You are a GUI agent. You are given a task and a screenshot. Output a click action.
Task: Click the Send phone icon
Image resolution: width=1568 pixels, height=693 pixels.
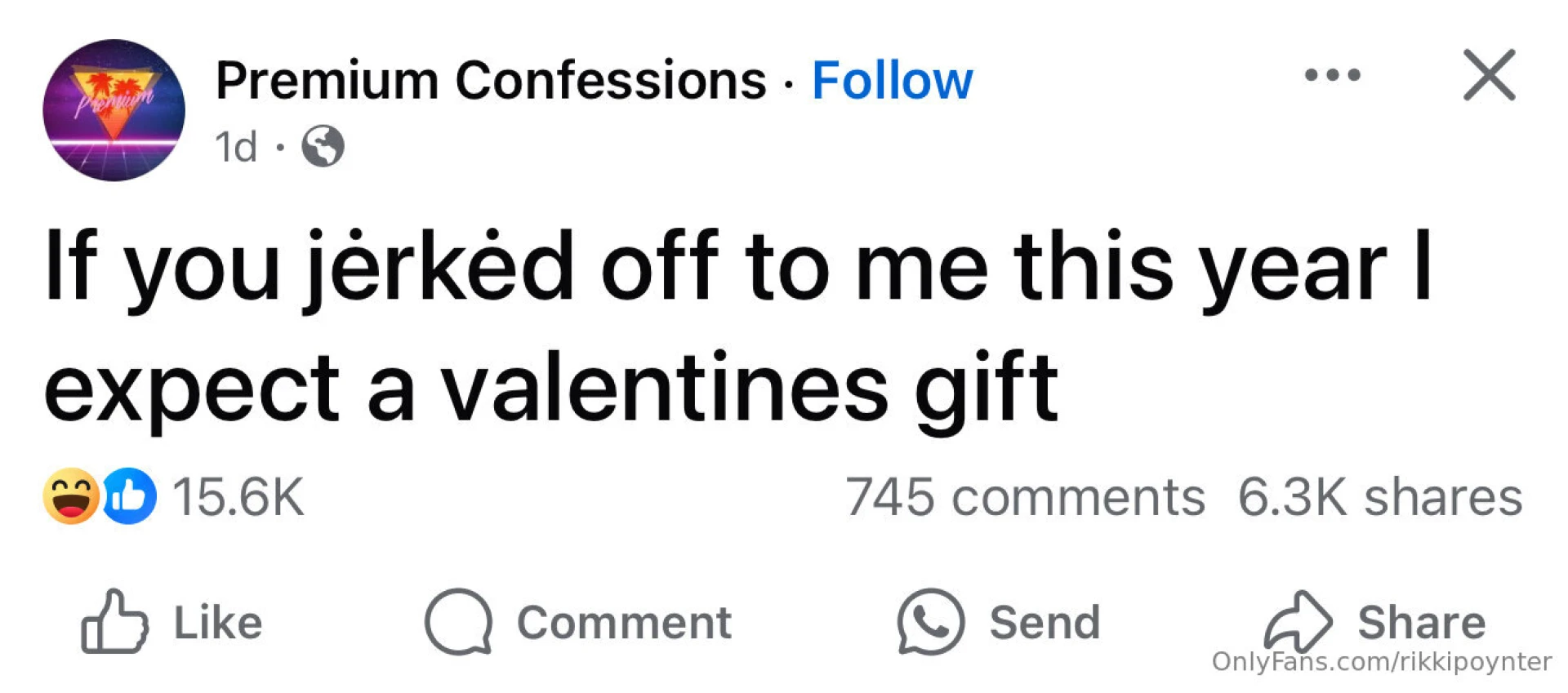[x=929, y=623]
